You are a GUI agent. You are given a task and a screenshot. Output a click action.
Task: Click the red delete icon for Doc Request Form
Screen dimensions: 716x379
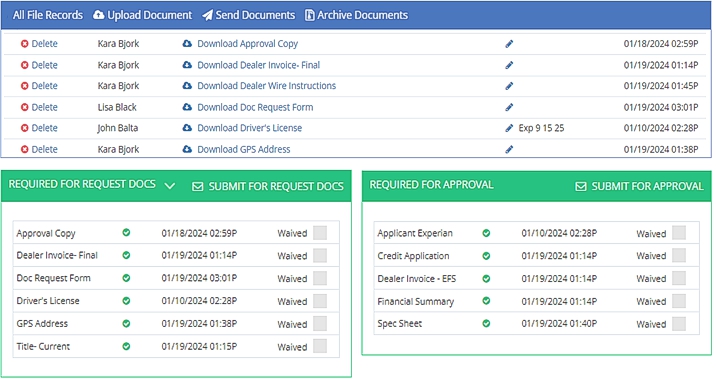tap(25, 107)
